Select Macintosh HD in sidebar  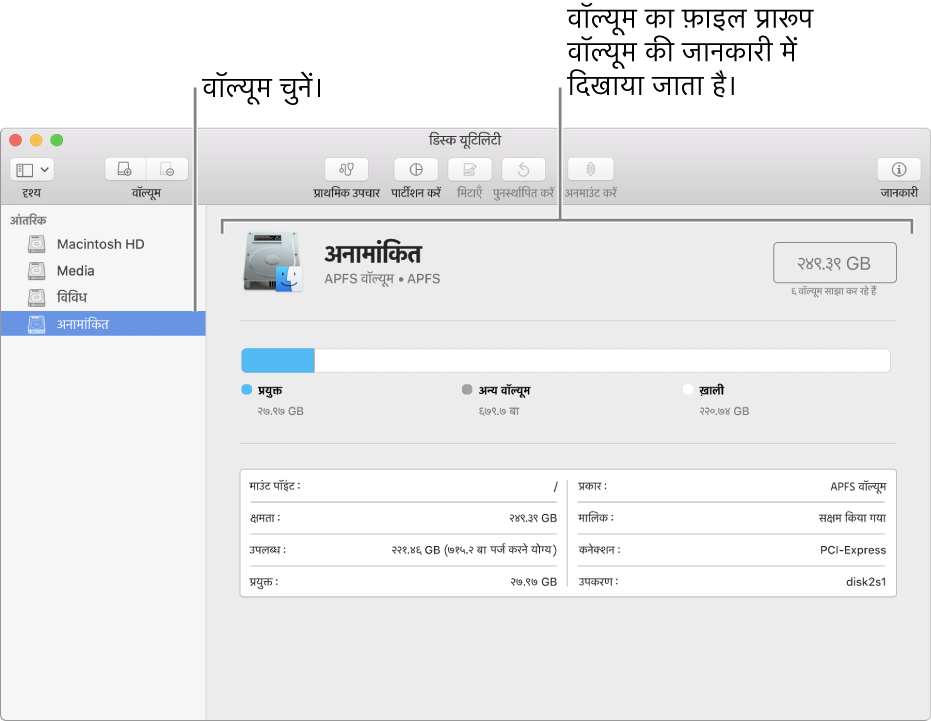tap(103, 244)
